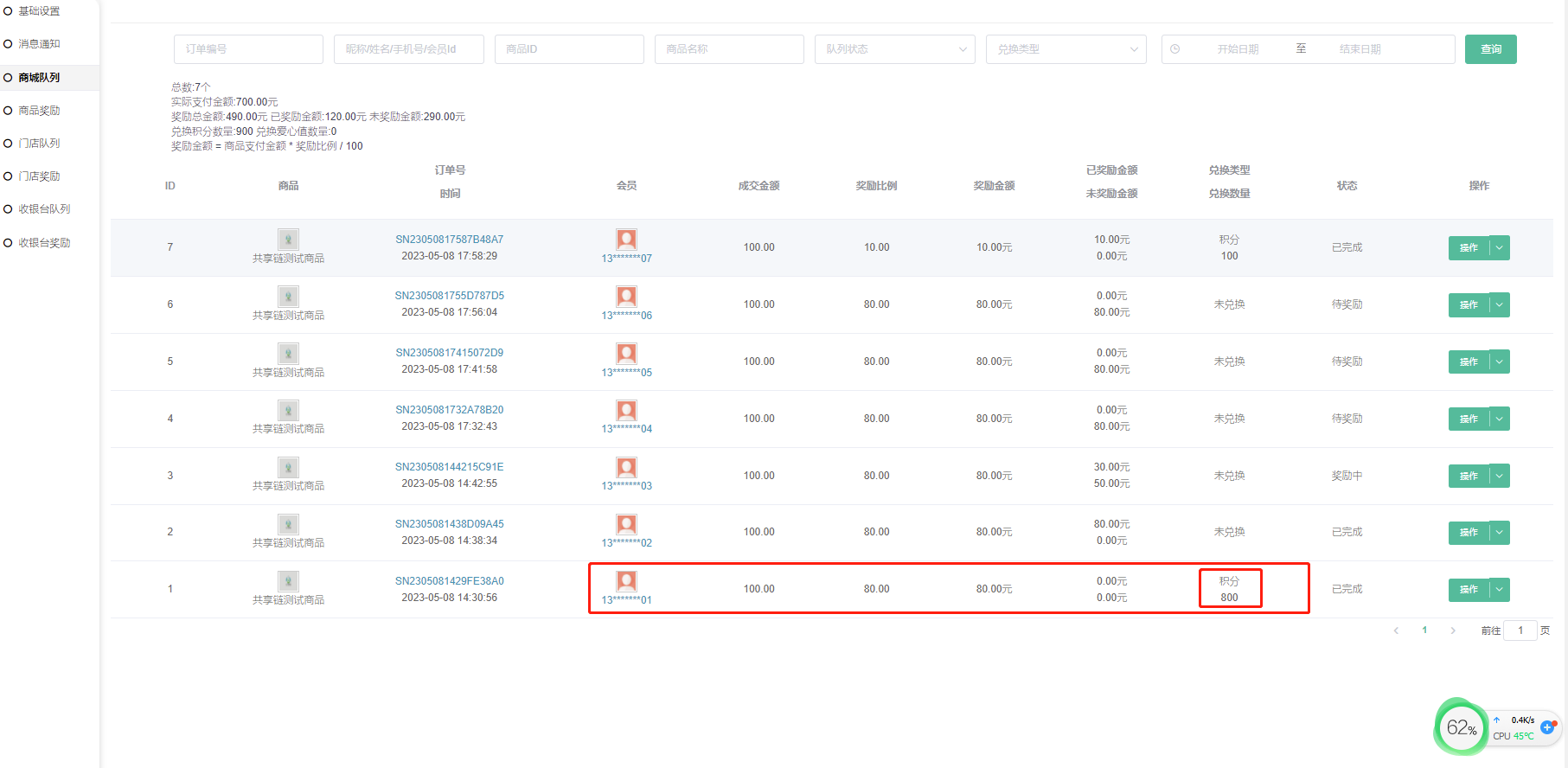Select 门店队列 in the sidebar menu
This screenshot has height=768, width=1568.
40,144
